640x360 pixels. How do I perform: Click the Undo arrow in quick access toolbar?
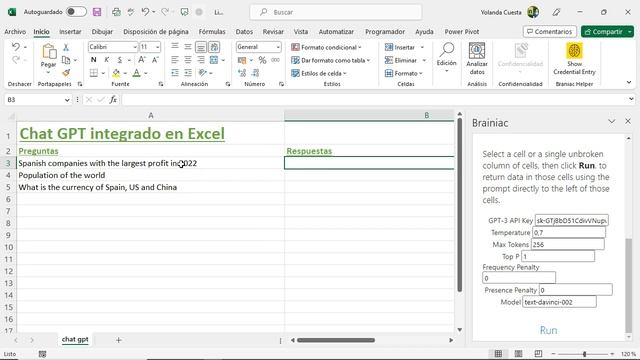(x=145, y=12)
